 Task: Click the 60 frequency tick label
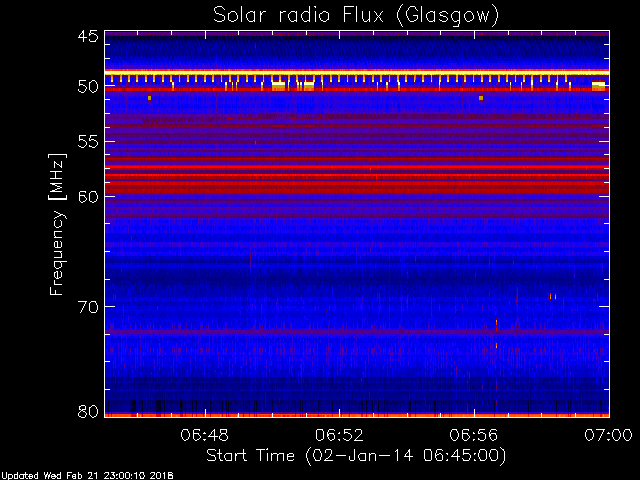(88, 197)
